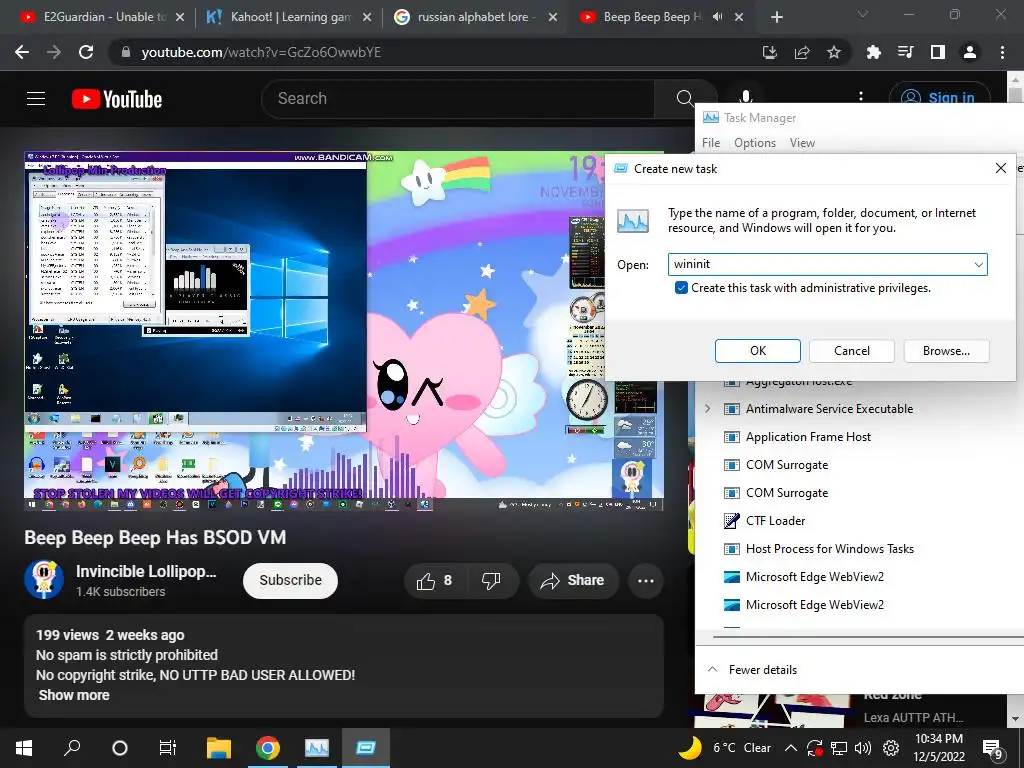1024x768 pixels.
Task: Open Chrome media controls icon
Action: click(906, 52)
